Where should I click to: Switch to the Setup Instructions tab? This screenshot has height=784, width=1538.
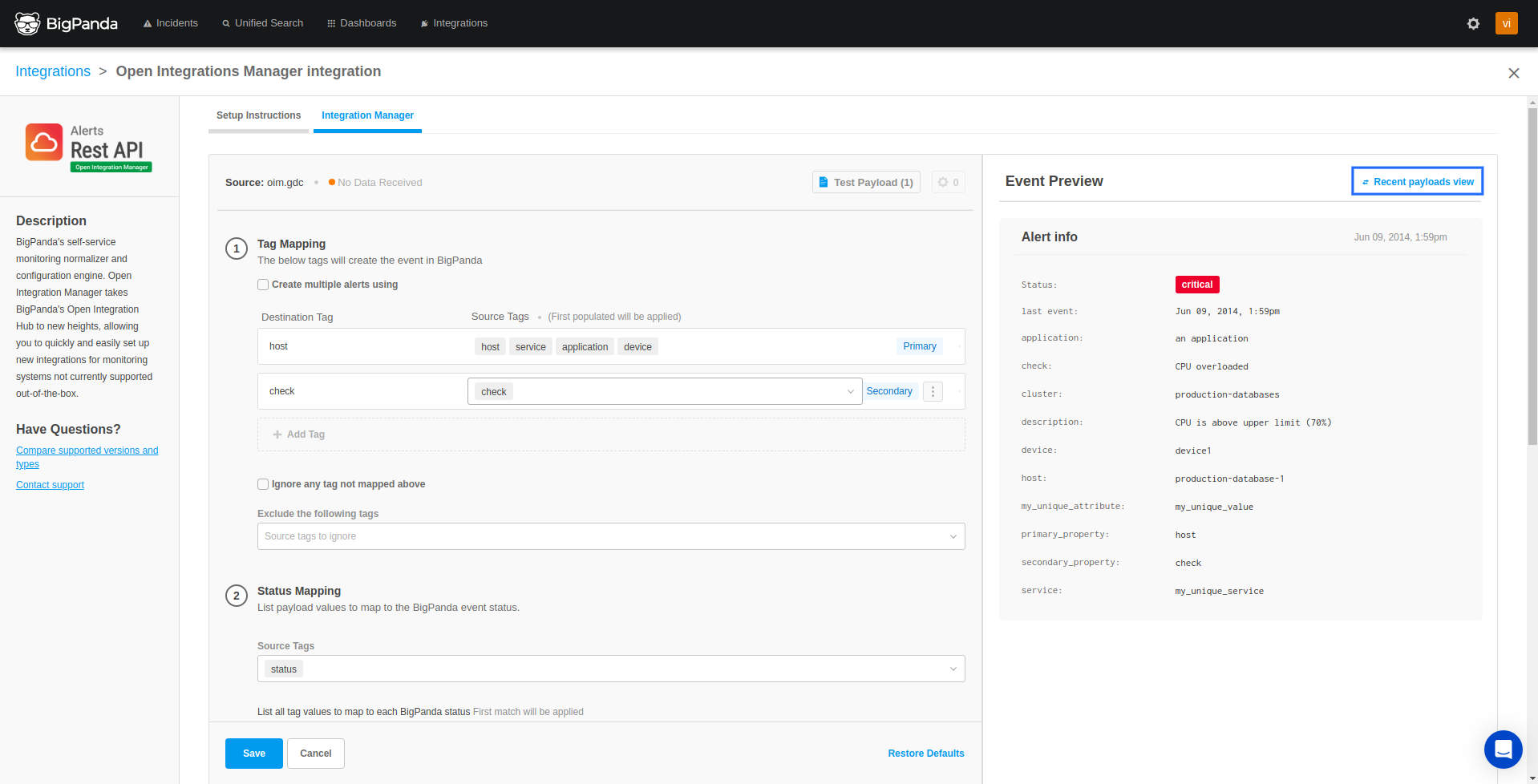pos(258,115)
